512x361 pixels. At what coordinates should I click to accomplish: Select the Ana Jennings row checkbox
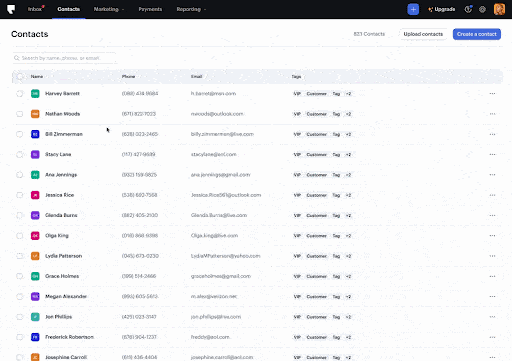(20, 175)
